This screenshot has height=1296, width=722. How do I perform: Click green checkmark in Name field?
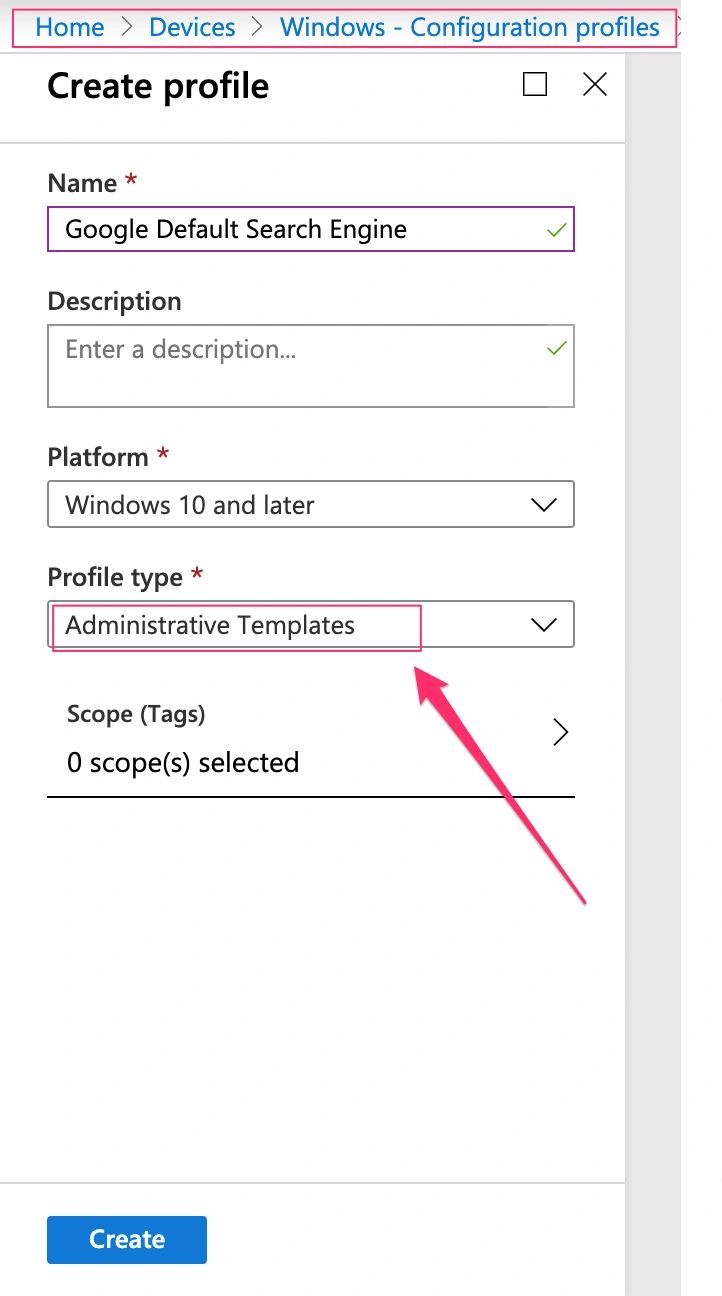[557, 231]
